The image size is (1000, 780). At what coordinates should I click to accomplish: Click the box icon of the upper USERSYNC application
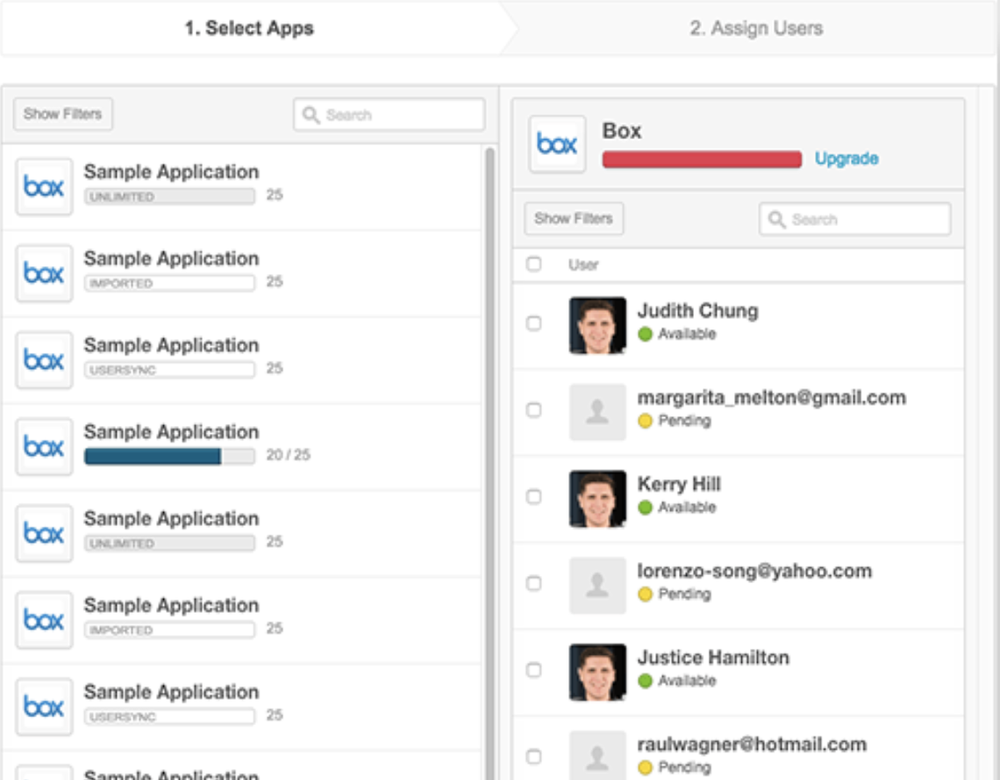click(44, 360)
